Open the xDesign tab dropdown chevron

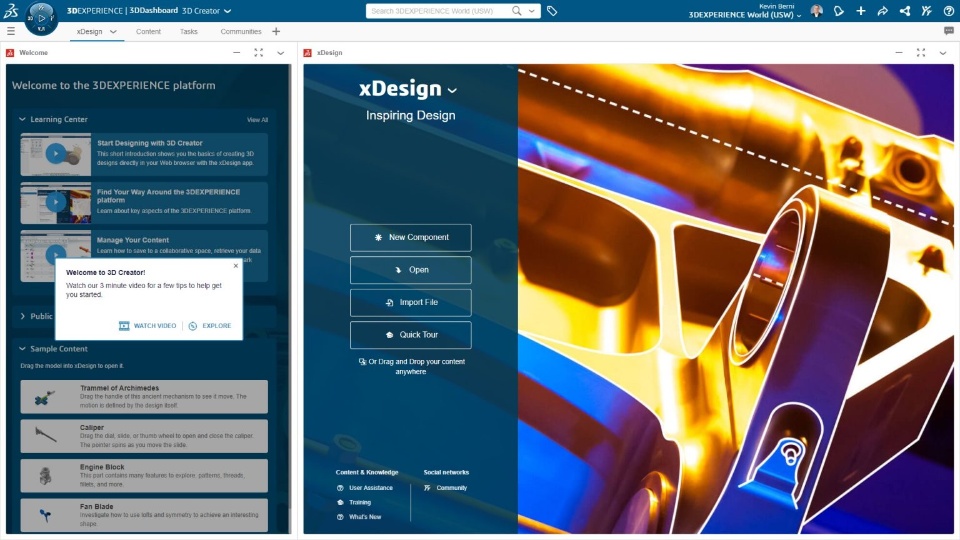113,31
